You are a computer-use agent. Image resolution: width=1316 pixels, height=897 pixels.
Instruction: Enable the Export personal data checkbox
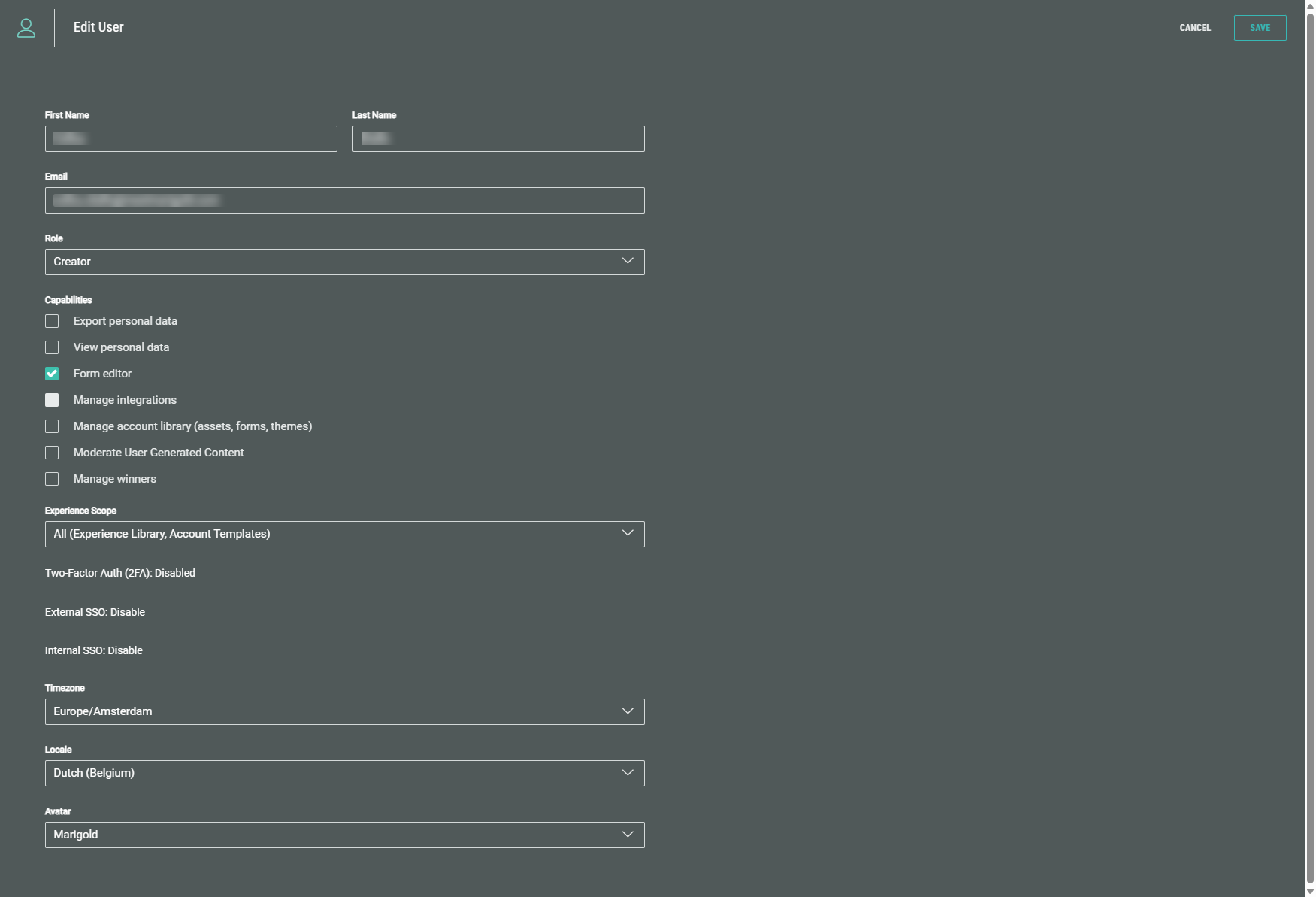[x=52, y=321]
